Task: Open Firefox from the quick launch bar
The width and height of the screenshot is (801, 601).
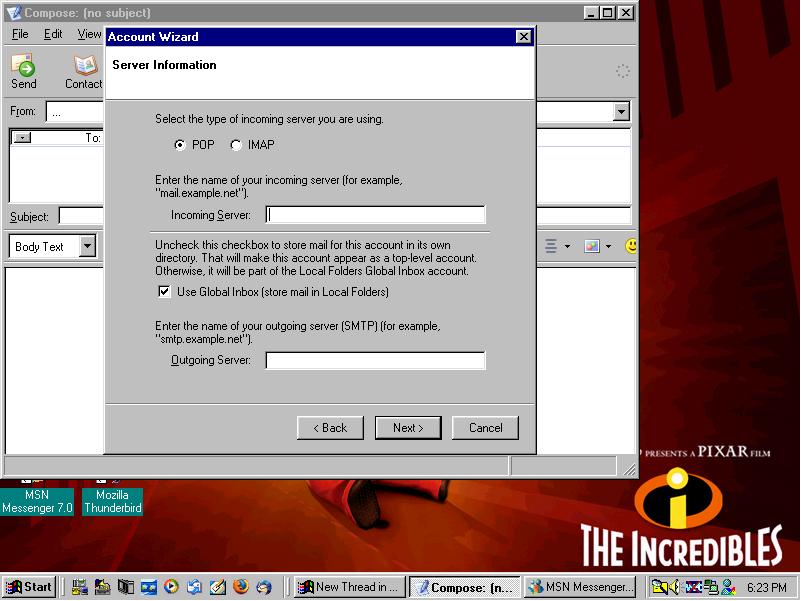Action: [x=239, y=587]
